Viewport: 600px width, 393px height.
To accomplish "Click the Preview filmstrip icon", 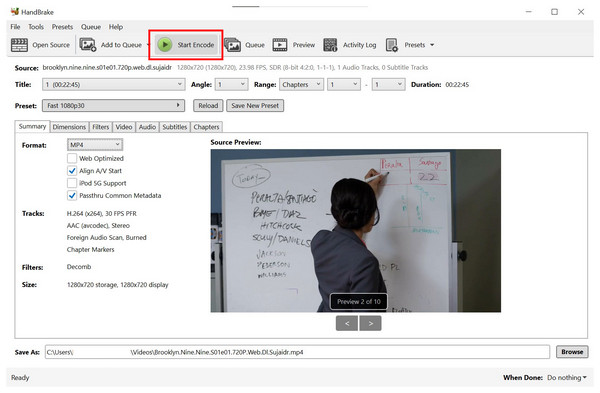I will click(280, 45).
